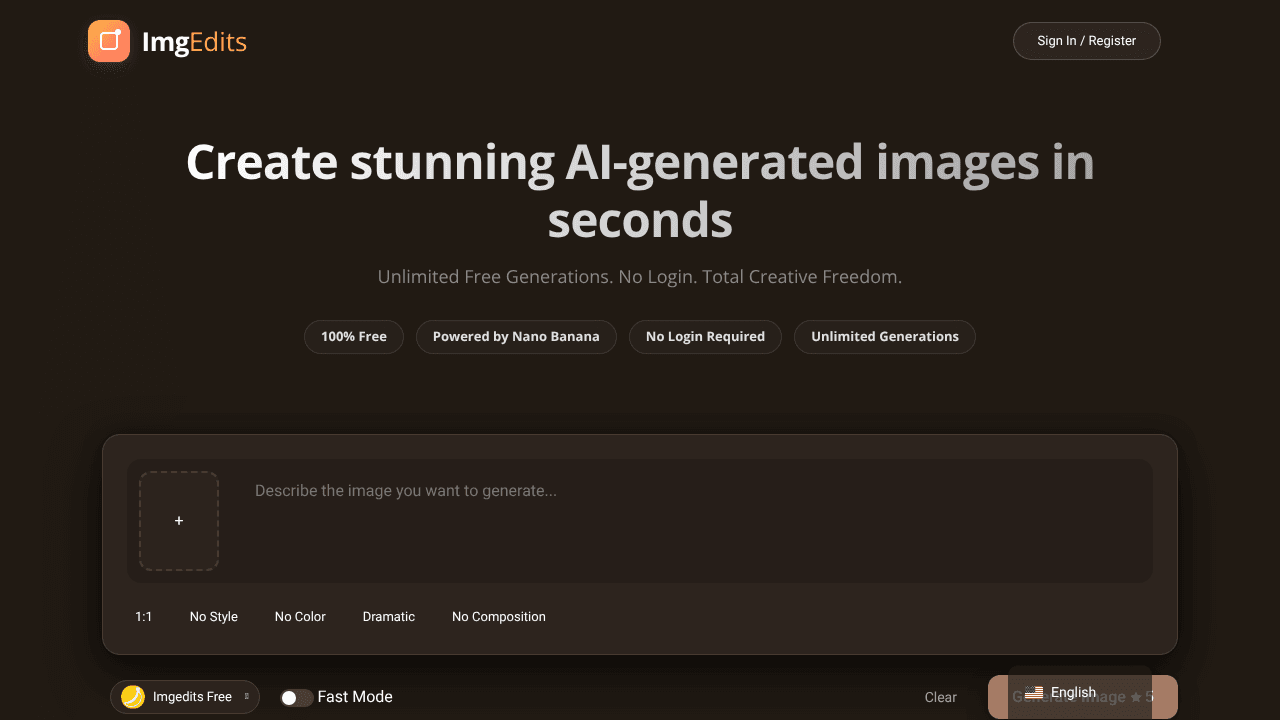
Task: Click the ImgEdits logo icon
Action: 109,41
